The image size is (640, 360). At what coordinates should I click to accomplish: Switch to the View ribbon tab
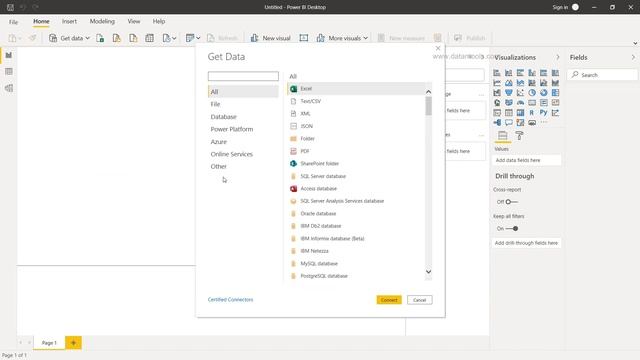134,21
